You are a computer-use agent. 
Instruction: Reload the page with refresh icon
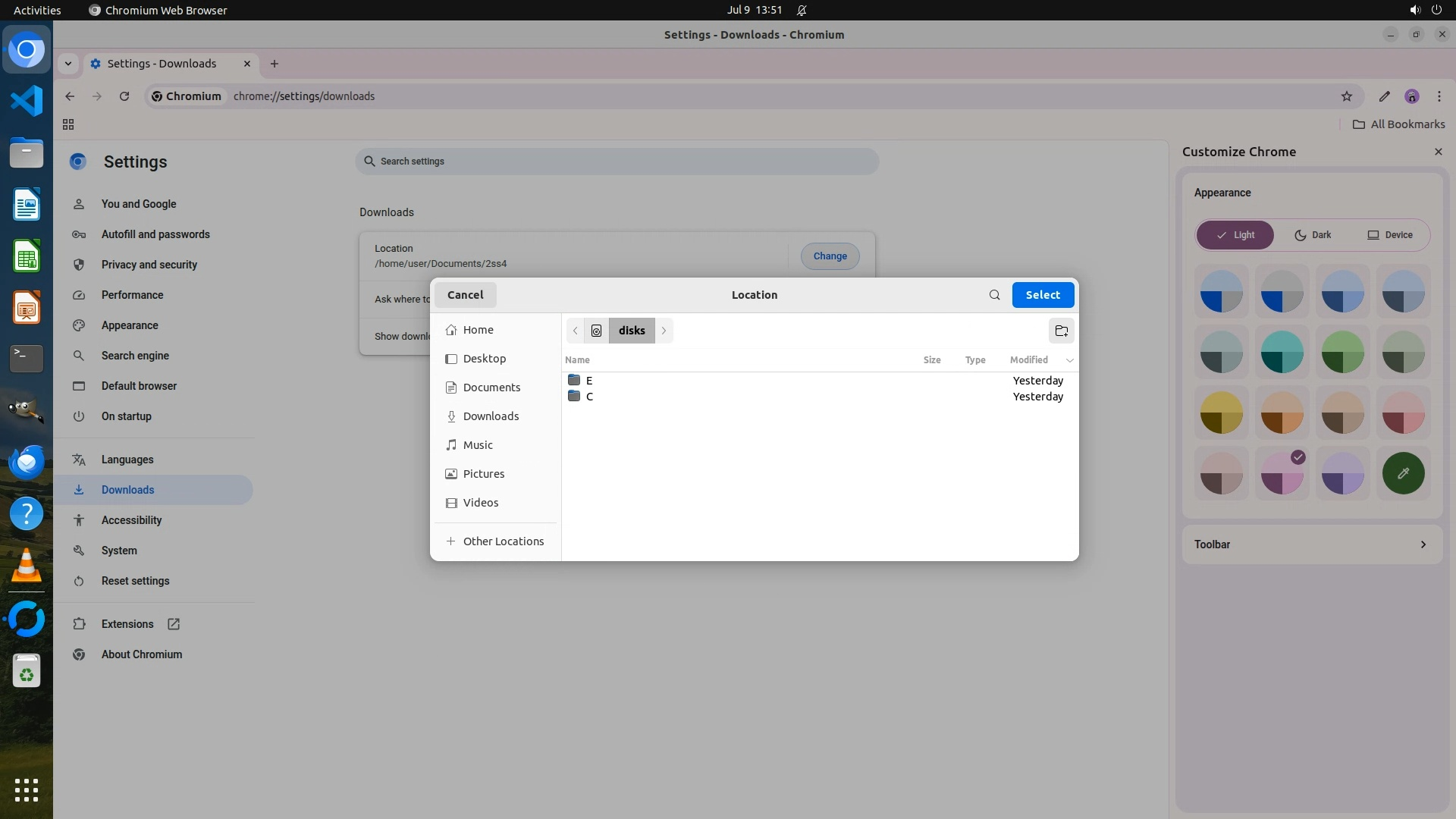point(124,96)
